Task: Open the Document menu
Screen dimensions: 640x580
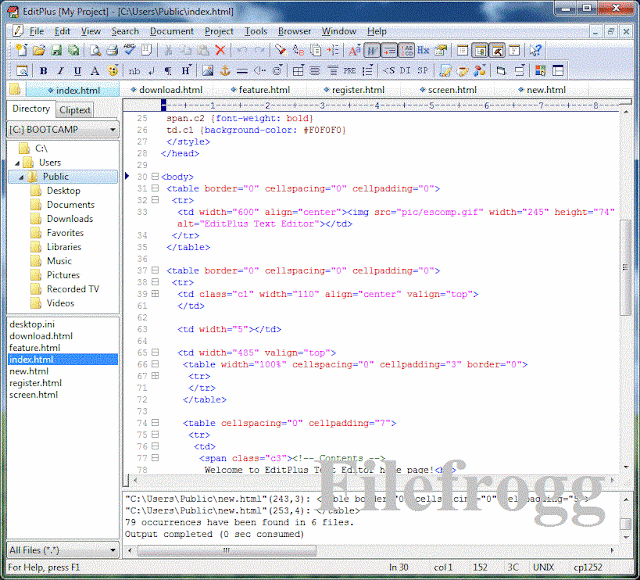Action: pos(172,31)
